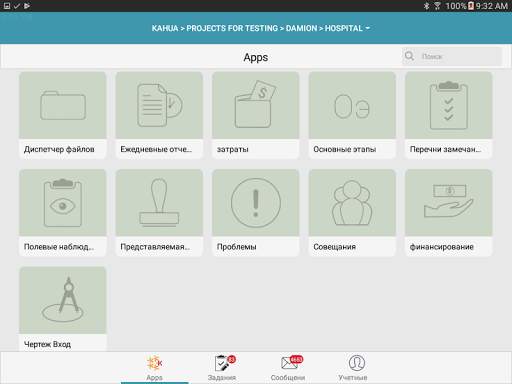Click the HOSPITAL breadcrumb

[x=344, y=28]
